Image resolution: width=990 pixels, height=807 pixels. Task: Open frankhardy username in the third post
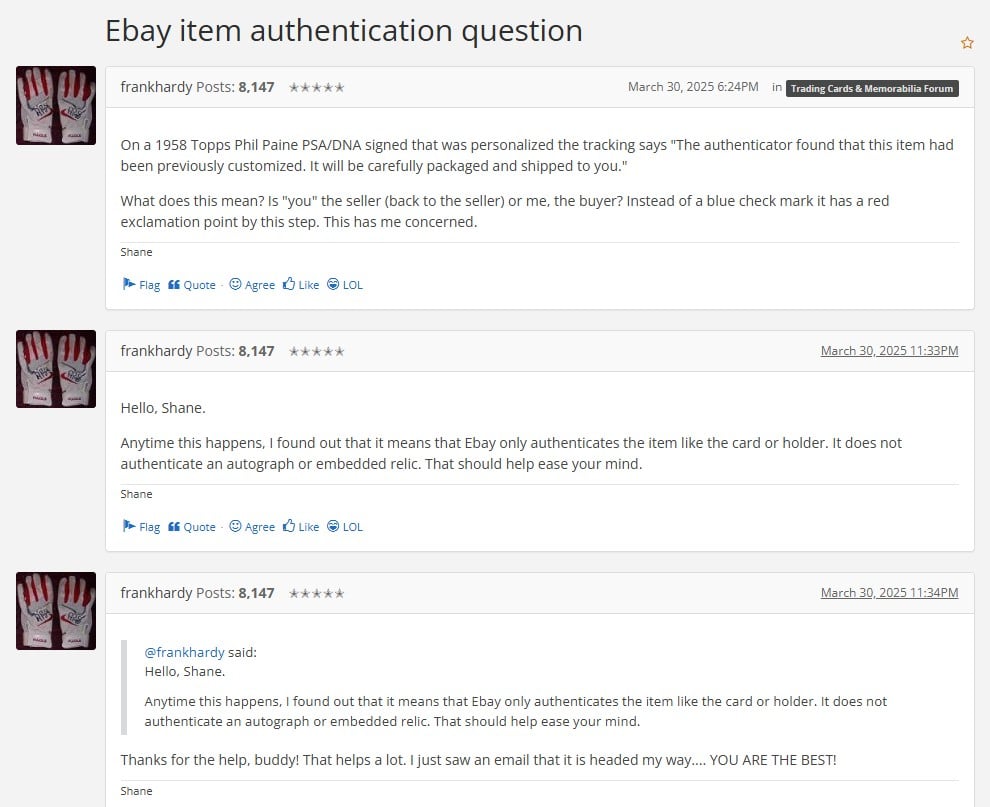(156, 593)
